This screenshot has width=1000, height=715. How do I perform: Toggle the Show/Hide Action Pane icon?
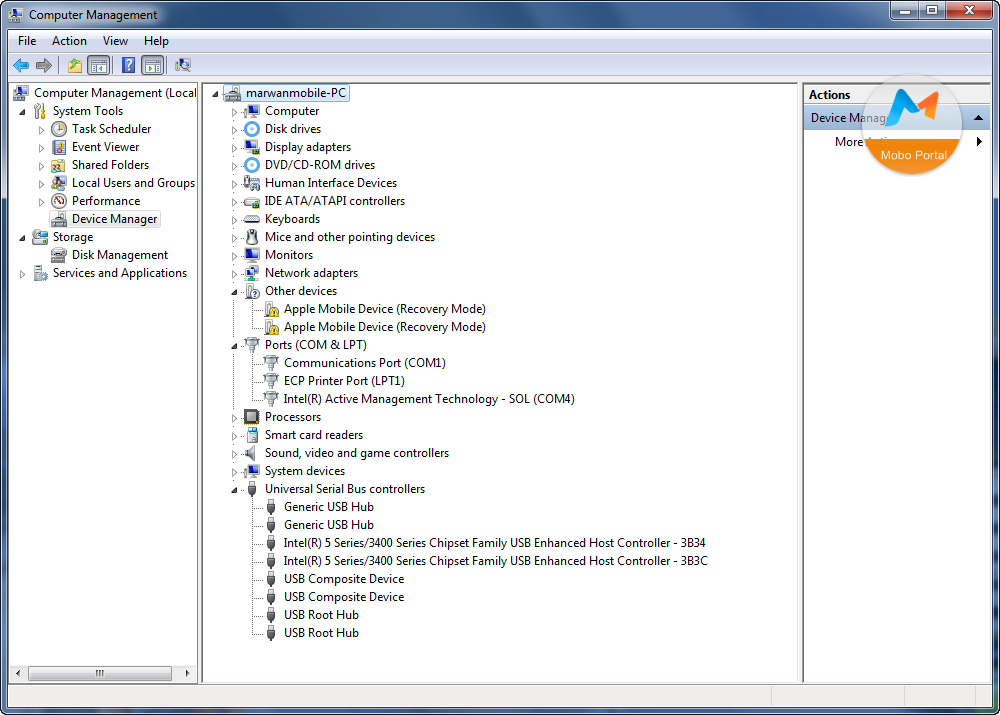pos(153,65)
